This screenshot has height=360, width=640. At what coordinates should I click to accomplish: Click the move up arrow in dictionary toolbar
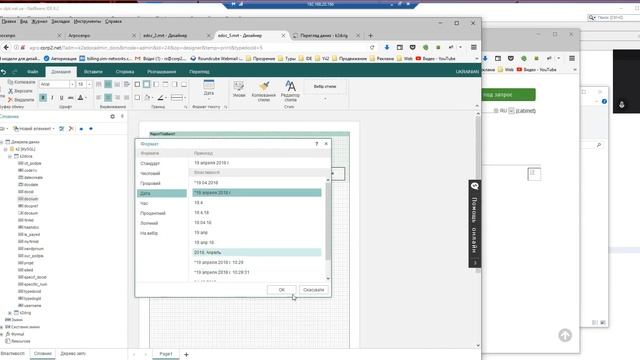point(81,129)
